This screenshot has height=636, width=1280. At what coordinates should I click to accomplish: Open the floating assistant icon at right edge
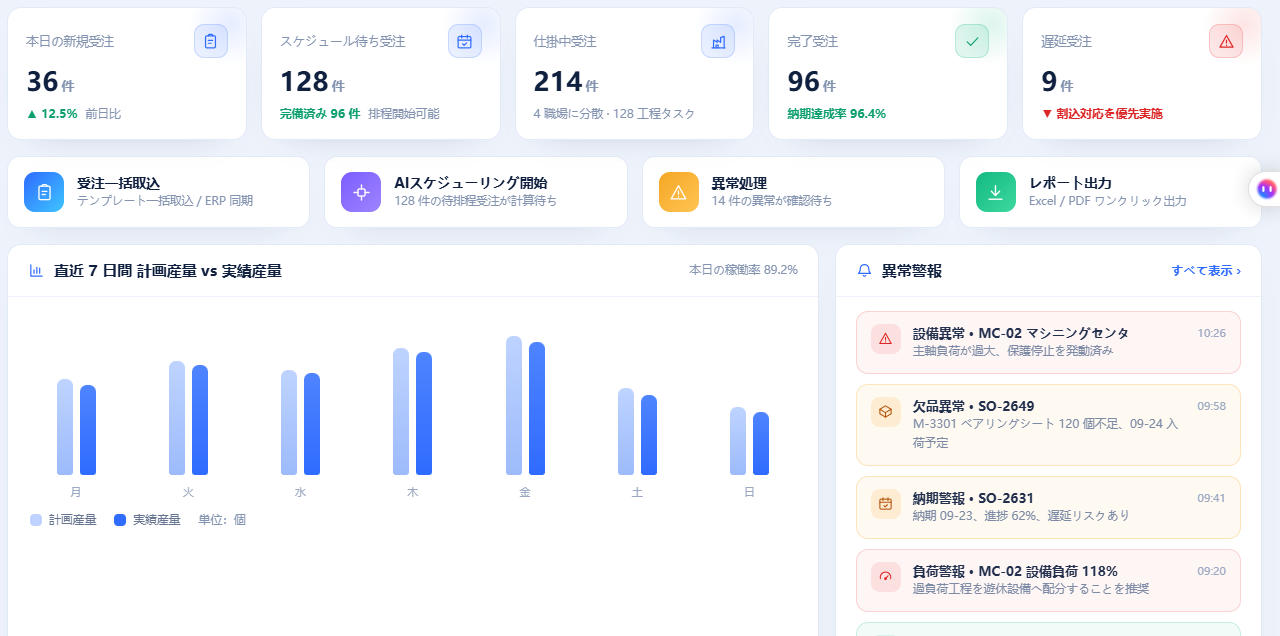1266,188
